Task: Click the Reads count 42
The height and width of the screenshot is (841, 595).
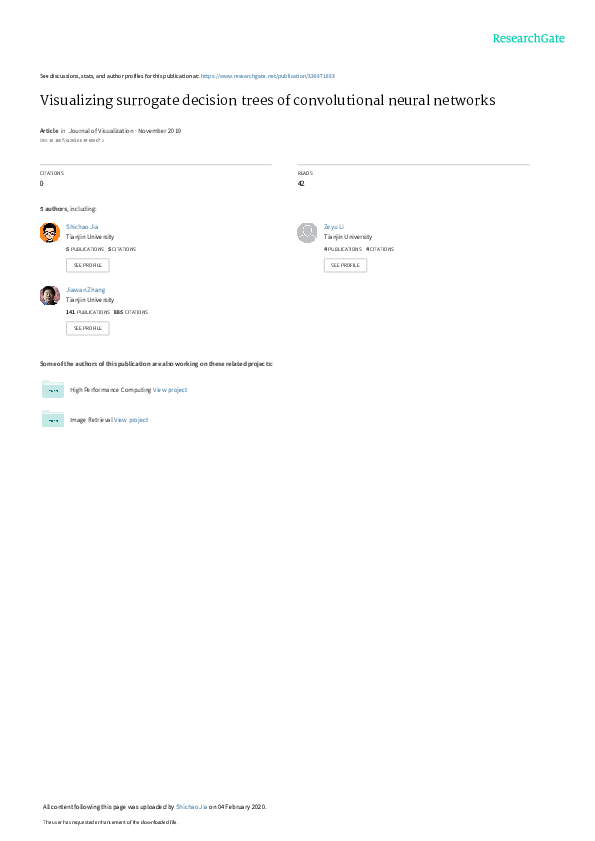Action: pos(301,183)
